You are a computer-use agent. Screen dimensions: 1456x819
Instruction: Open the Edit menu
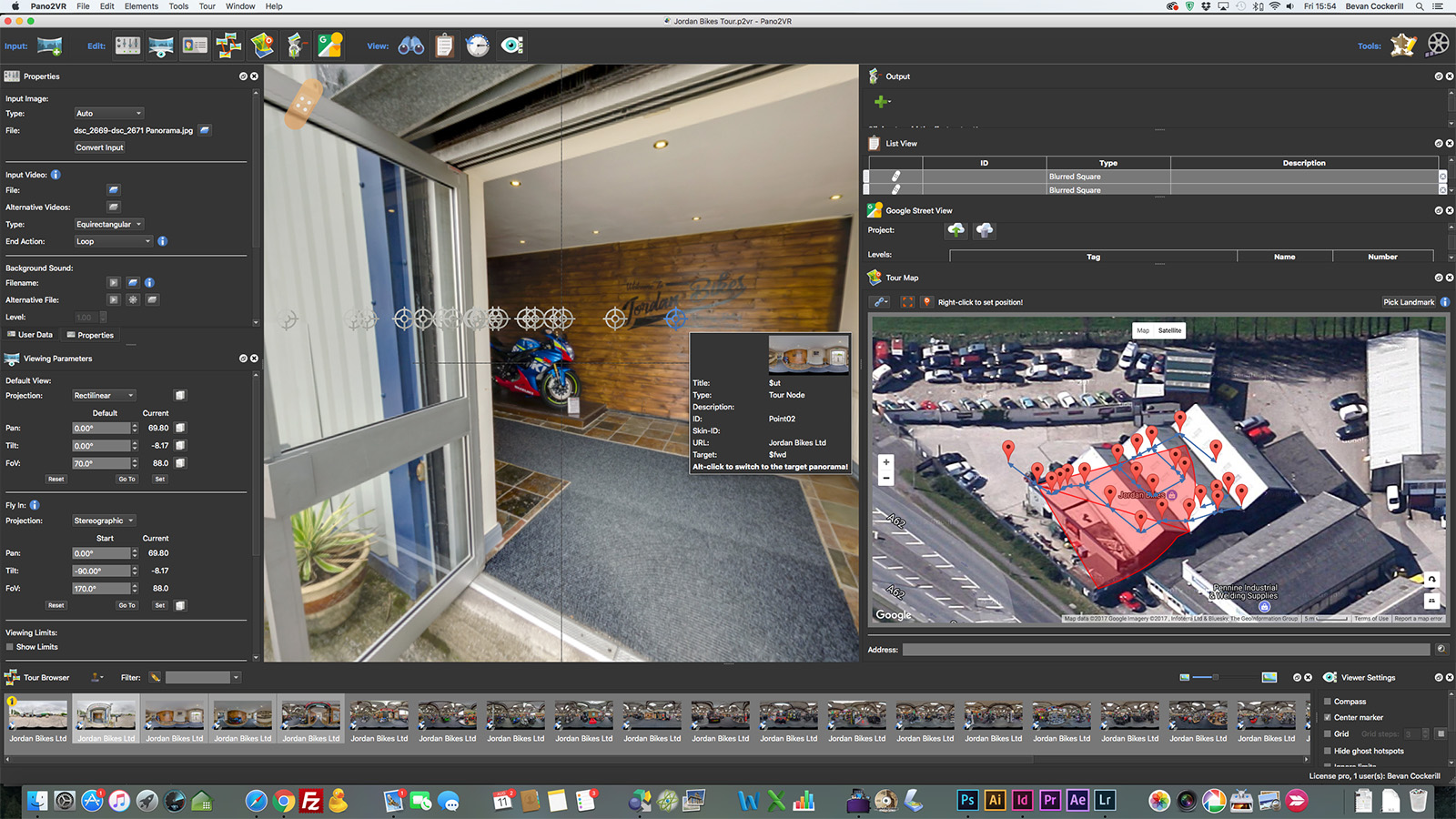coord(107,6)
